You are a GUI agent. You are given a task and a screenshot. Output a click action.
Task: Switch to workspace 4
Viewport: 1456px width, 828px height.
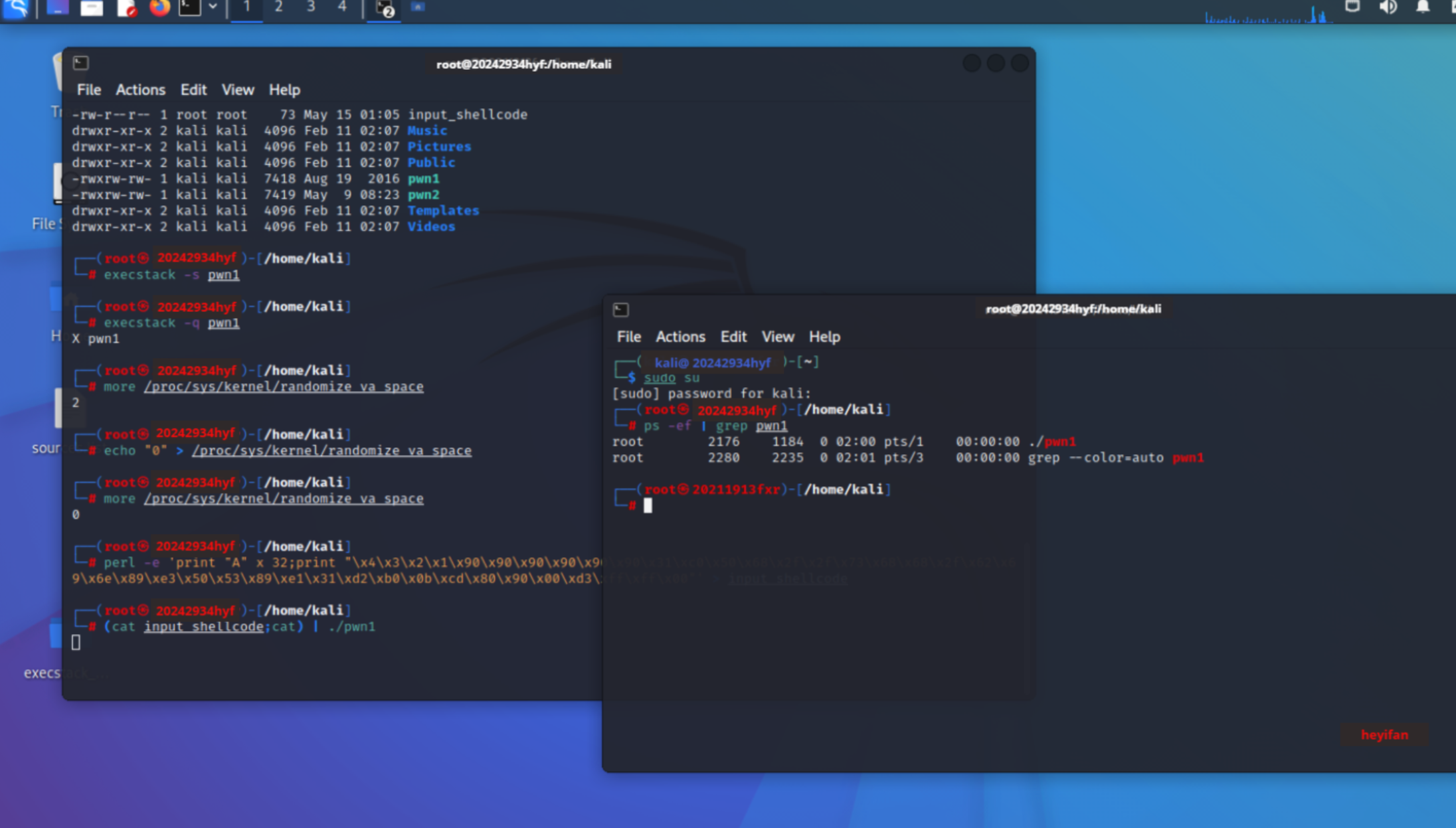(342, 7)
